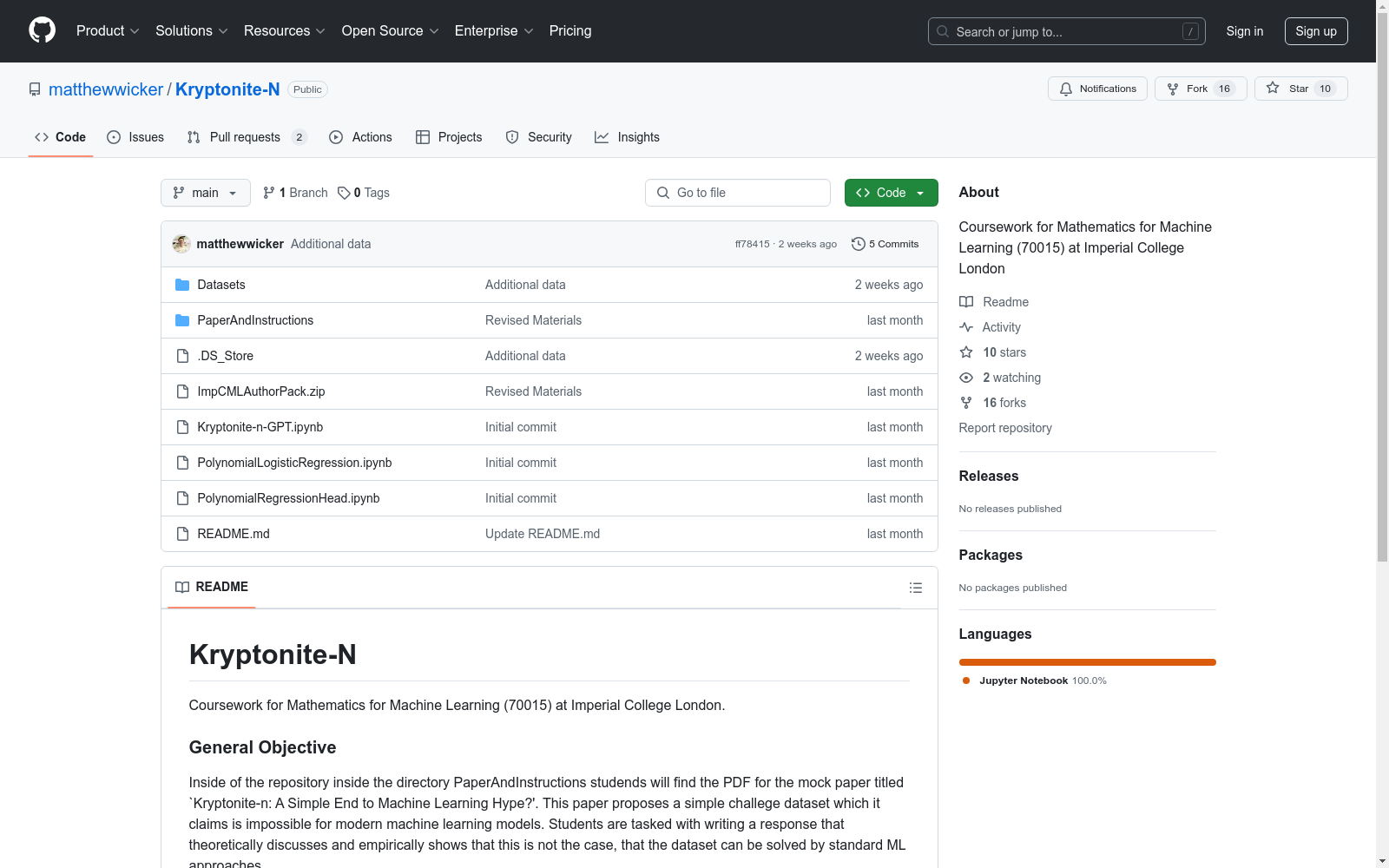Open the README tab in file view
The height and width of the screenshot is (868, 1389).
click(212, 588)
